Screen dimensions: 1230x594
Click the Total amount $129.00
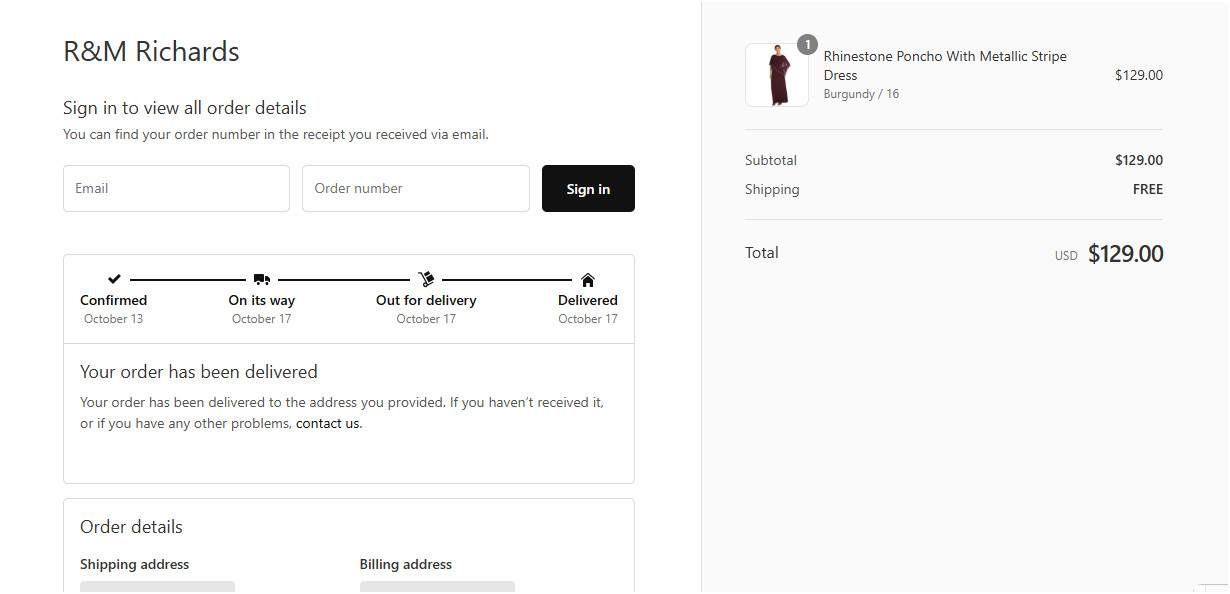pos(1125,254)
